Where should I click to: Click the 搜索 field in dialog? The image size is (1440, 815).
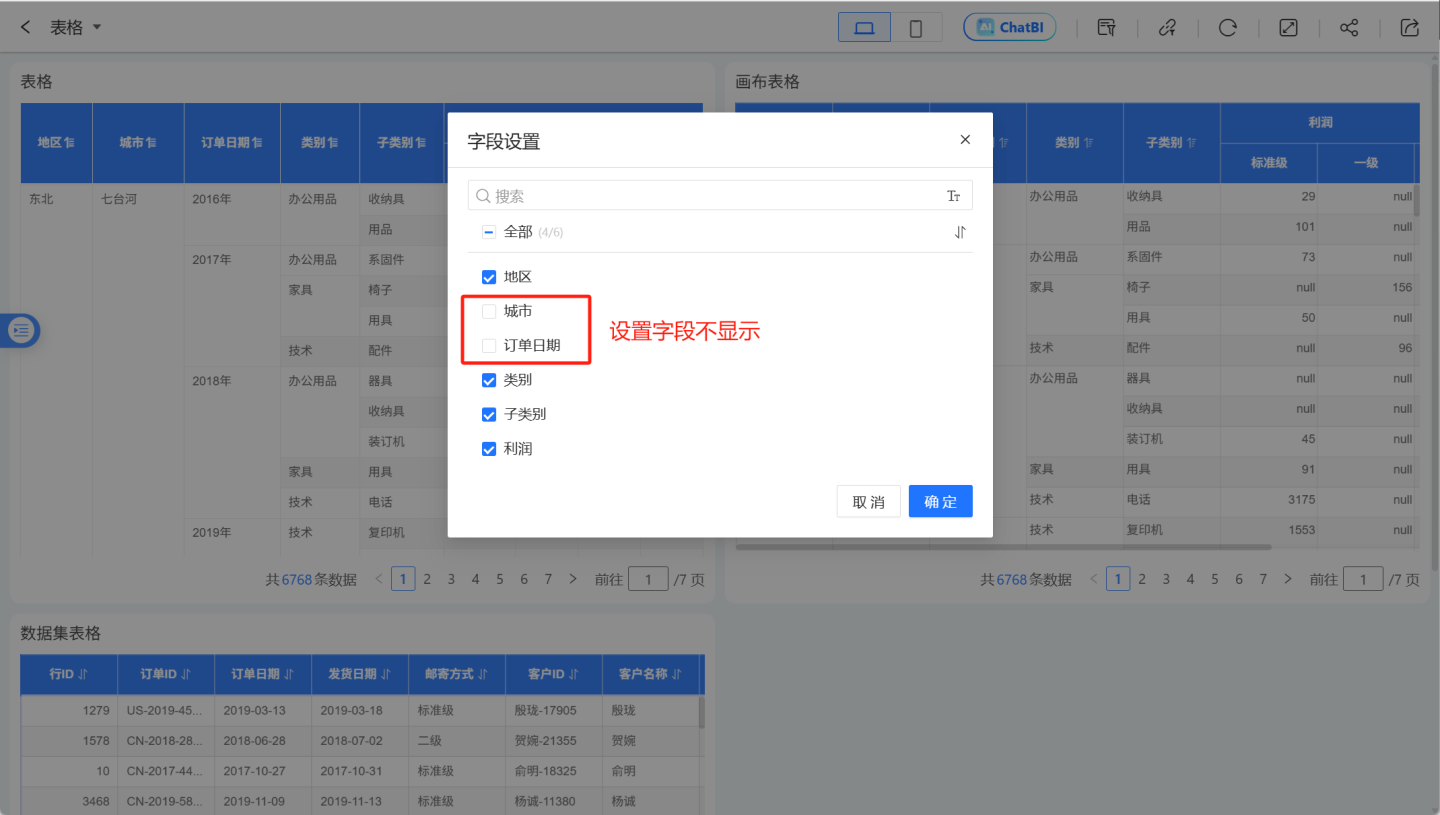[710, 196]
